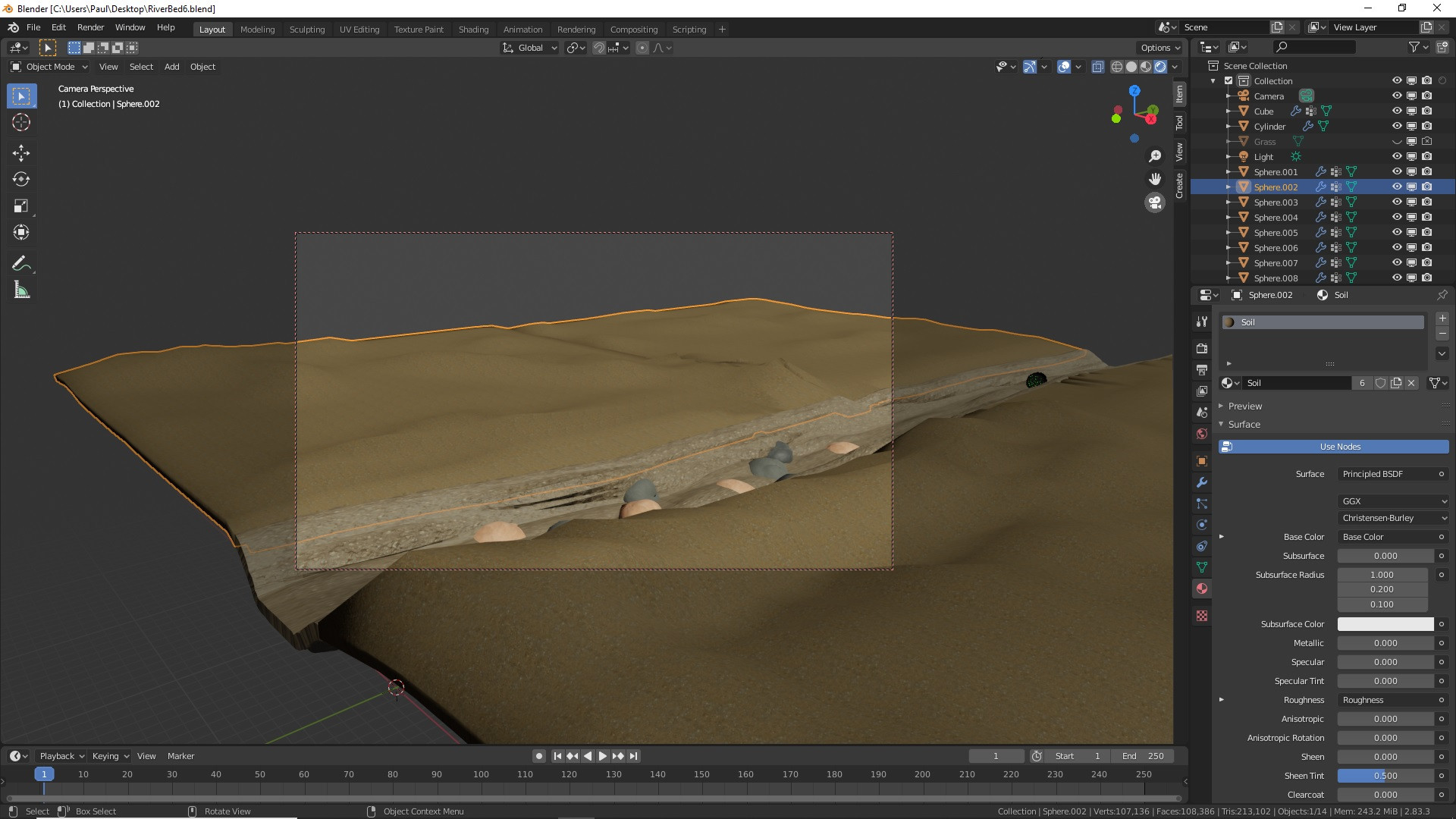This screenshot has height=819, width=1456.
Task: Open the viewport Add menu
Action: (172, 67)
